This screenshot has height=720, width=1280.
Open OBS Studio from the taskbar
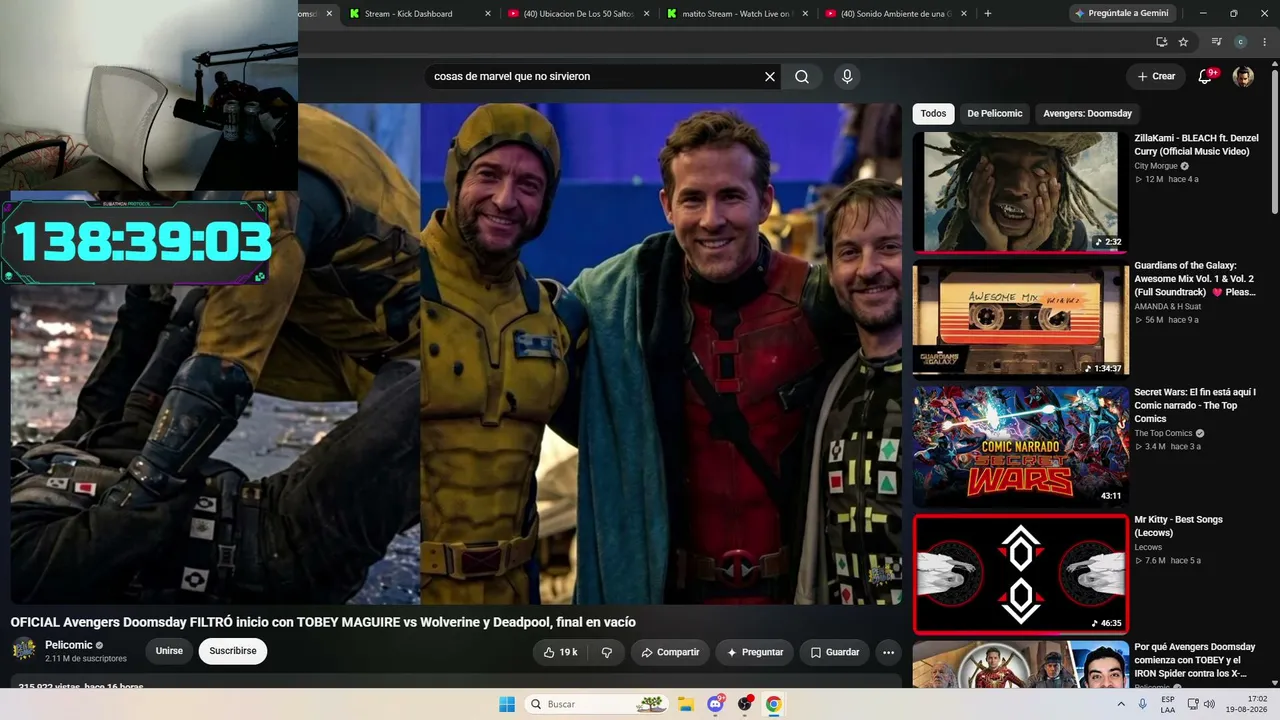[x=745, y=704]
